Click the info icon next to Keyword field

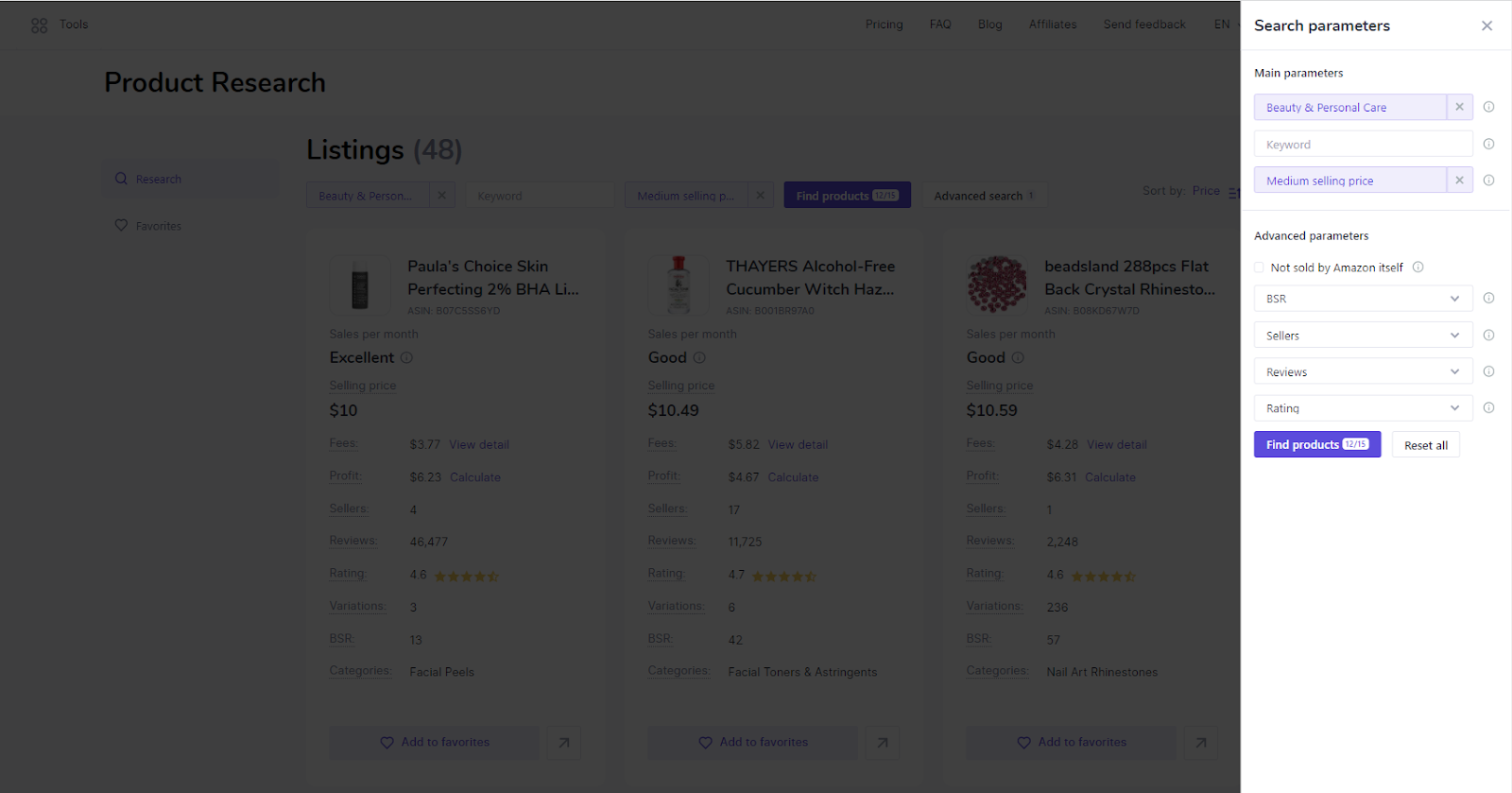[x=1488, y=144]
